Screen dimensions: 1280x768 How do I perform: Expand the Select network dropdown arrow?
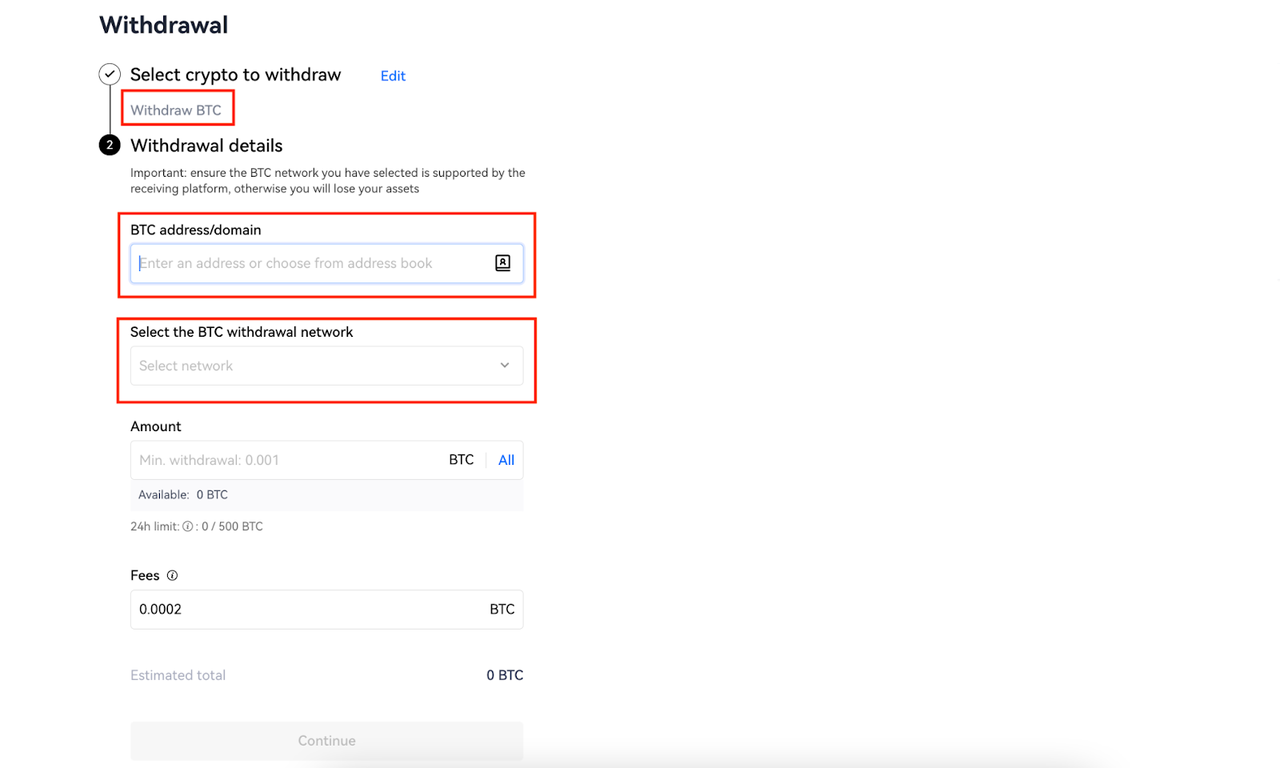[505, 366]
